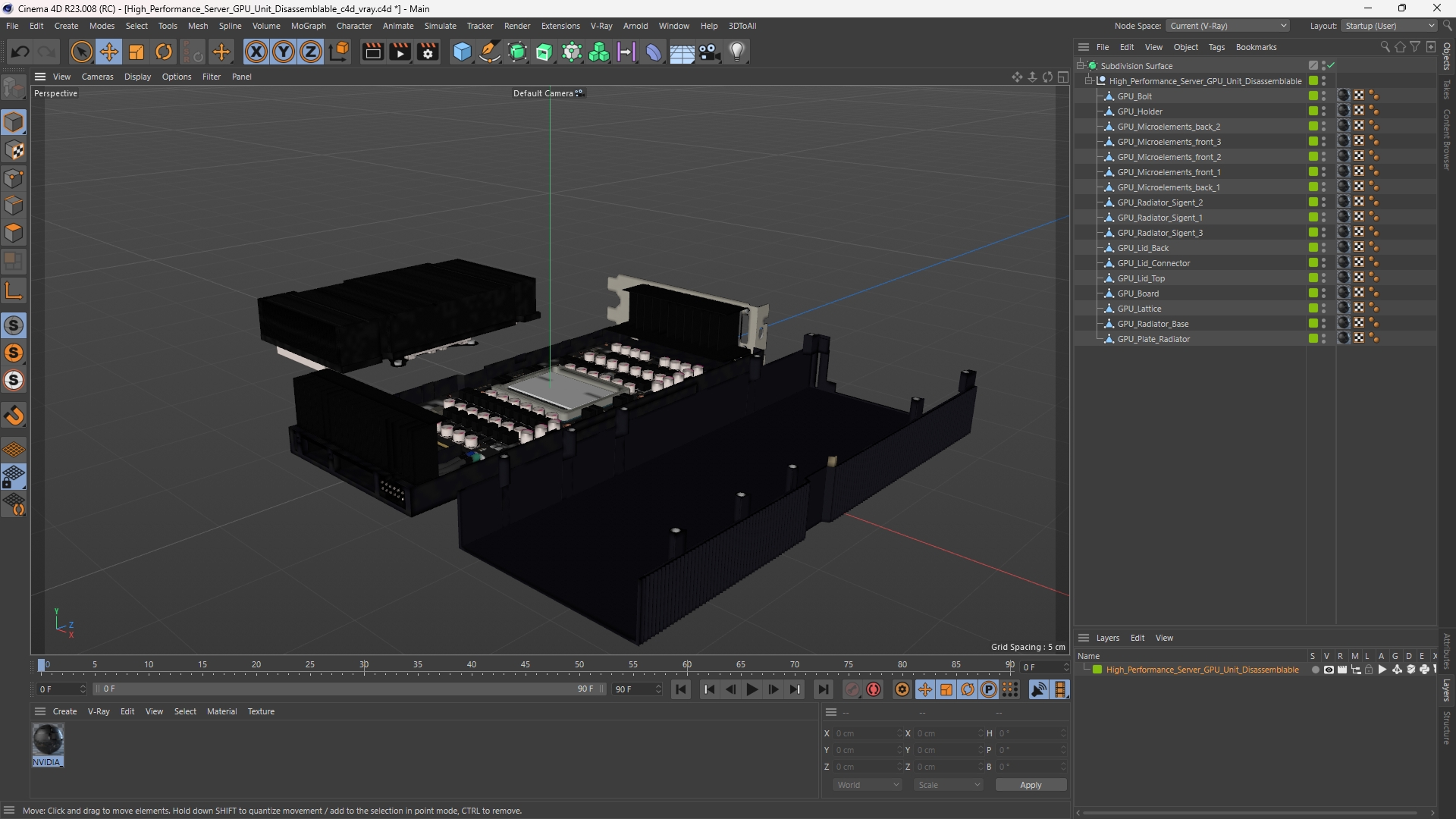Viewport: 1456px width, 819px height.
Task: Open the File menu
Action: tap(12, 26)
